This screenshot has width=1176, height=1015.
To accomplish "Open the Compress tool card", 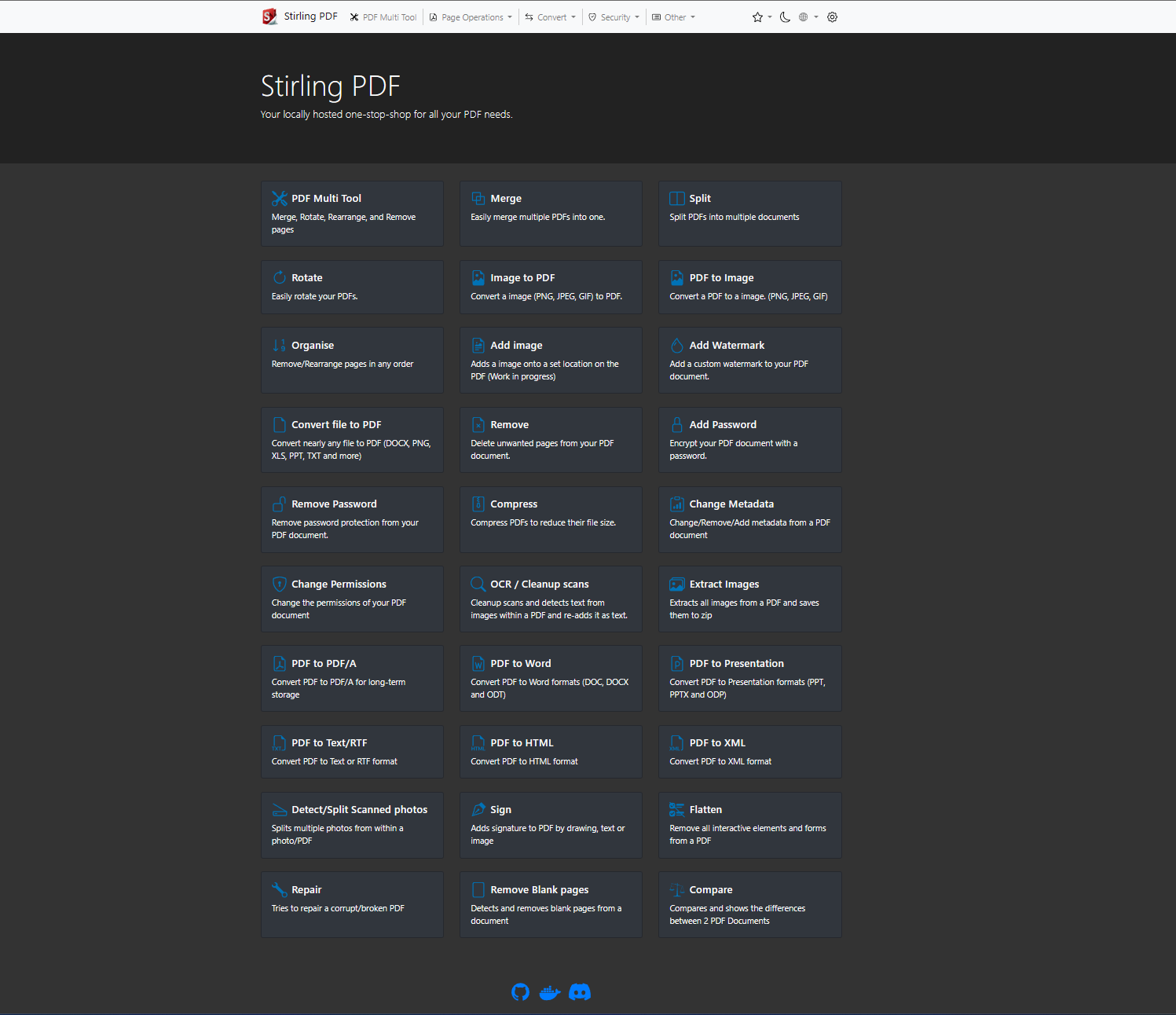I will 551,519.
